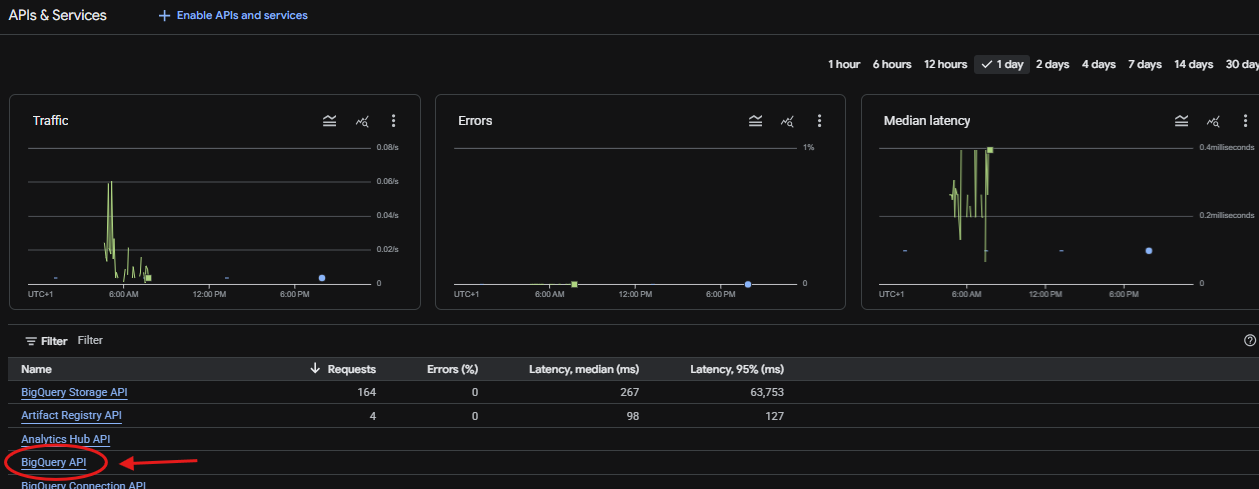Click Enable APIs and services

(233, 16)
